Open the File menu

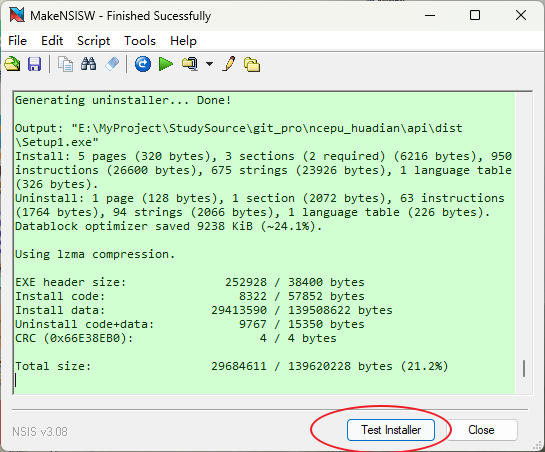click(x=17, y=41)
